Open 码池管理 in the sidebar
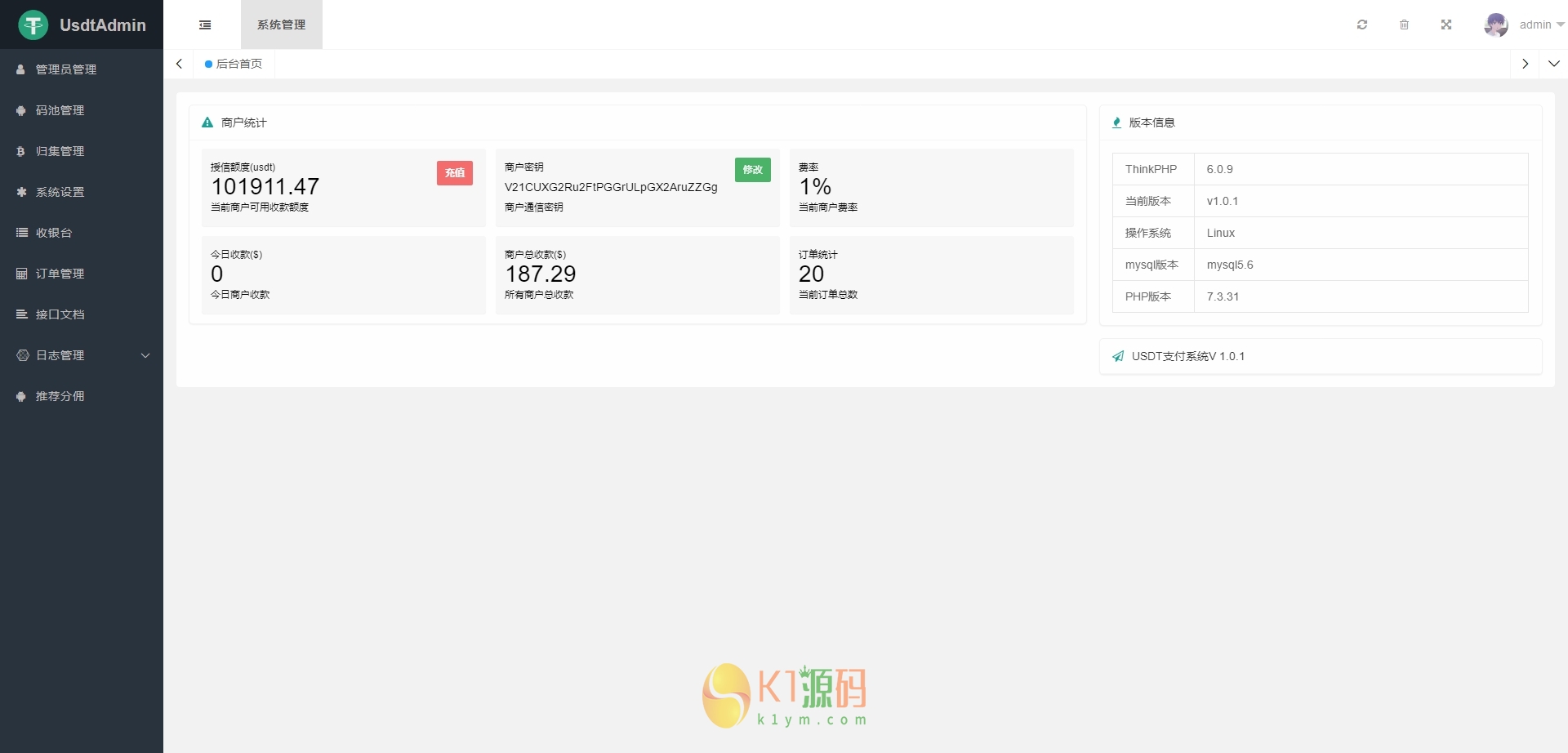Screen dimensions: 1568x753 (82, 111)
